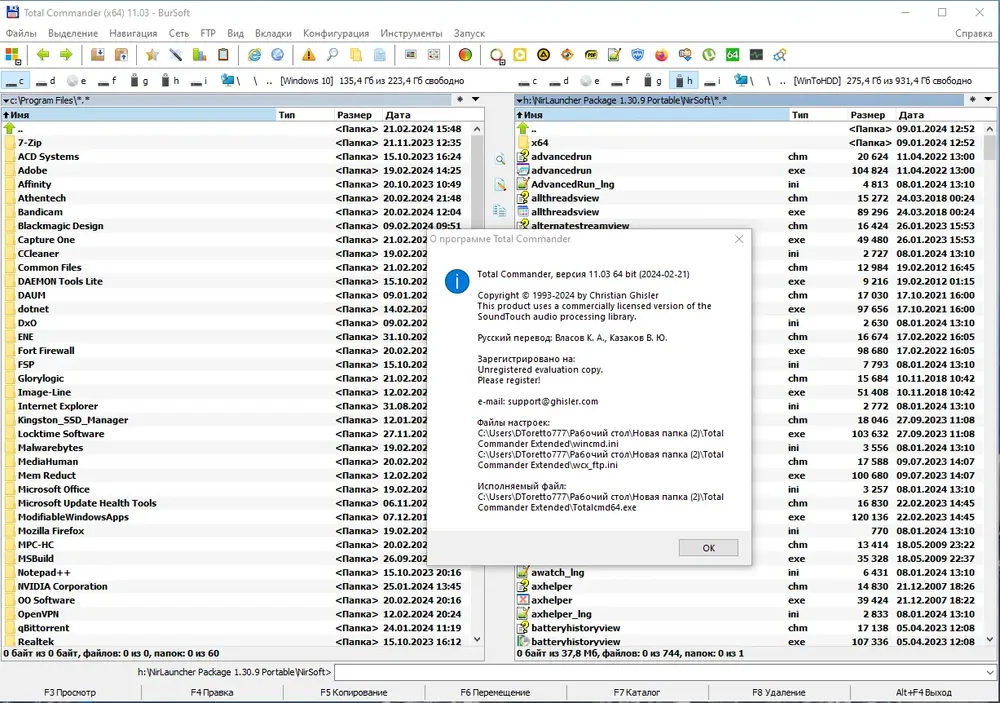Click the red-green color wheel toolbar icon
1000x703 pixels.
tap(465, 55)
